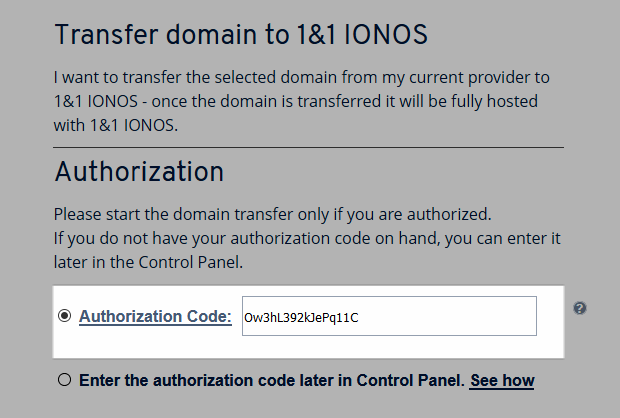Viewport: 620px width, 418px height.
Task: Open the "See how" link
Action: pos(502,381)
